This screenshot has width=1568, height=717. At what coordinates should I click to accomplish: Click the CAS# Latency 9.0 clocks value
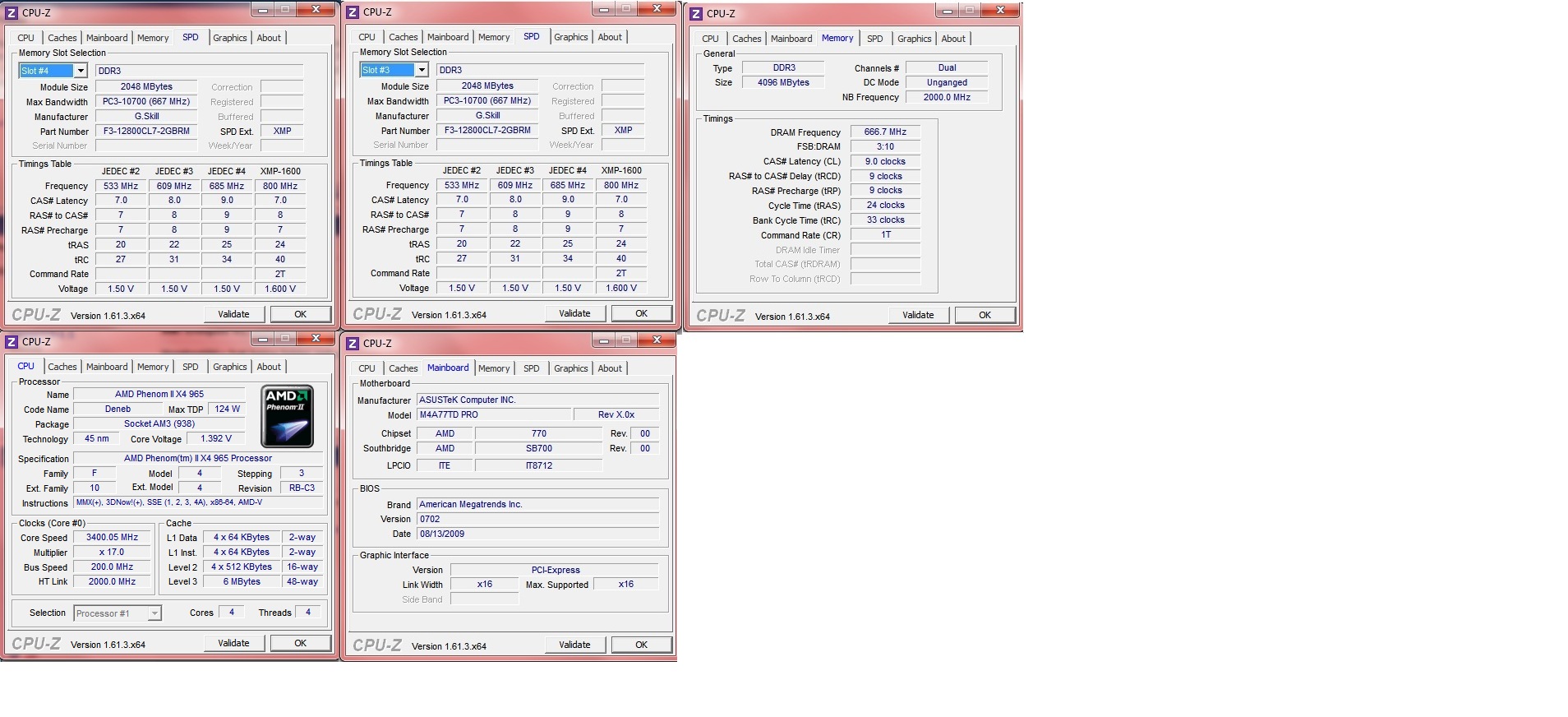(885, 161)
